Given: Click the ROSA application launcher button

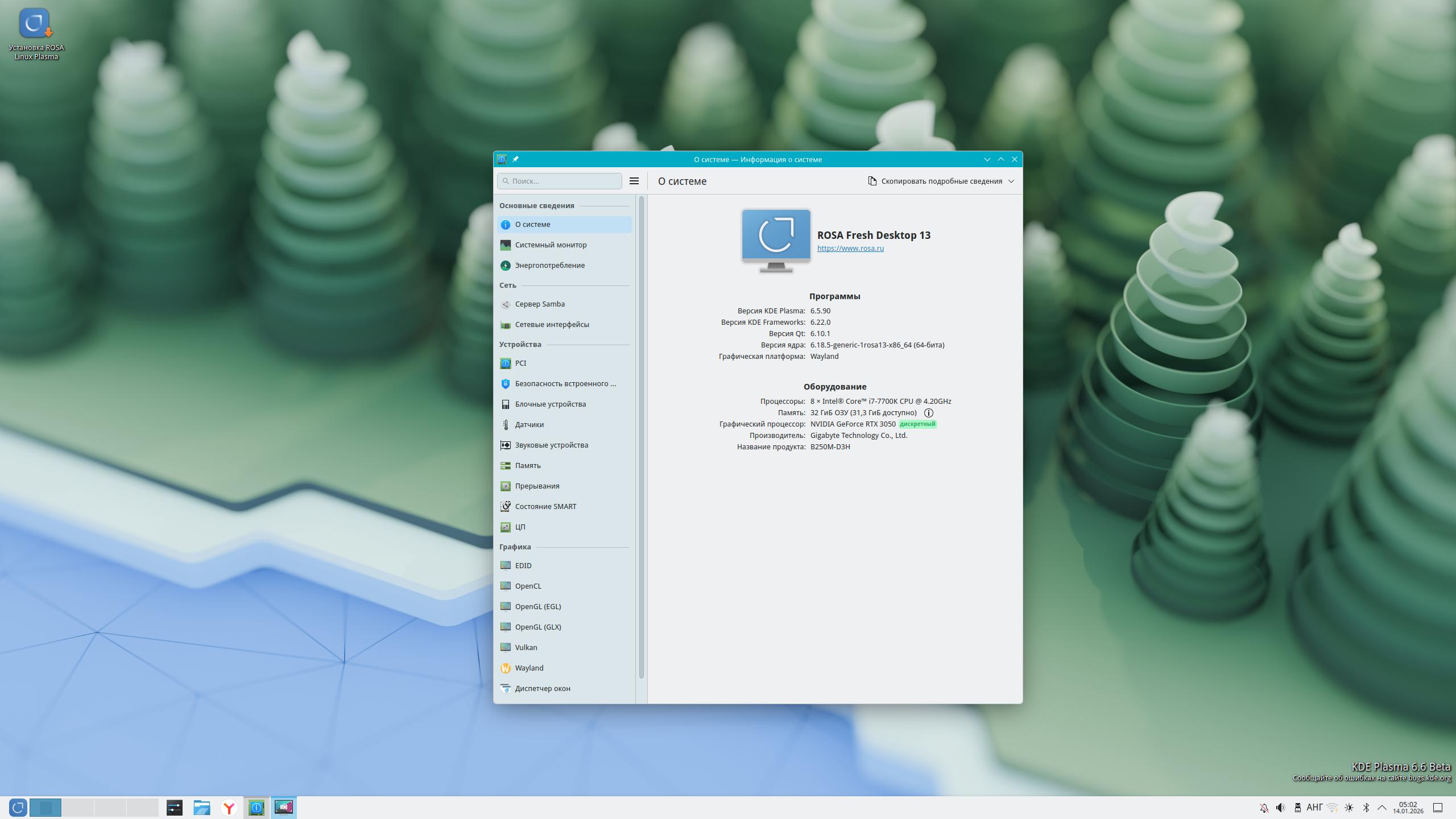Looking at the screenshot, I should coord(18,808).
